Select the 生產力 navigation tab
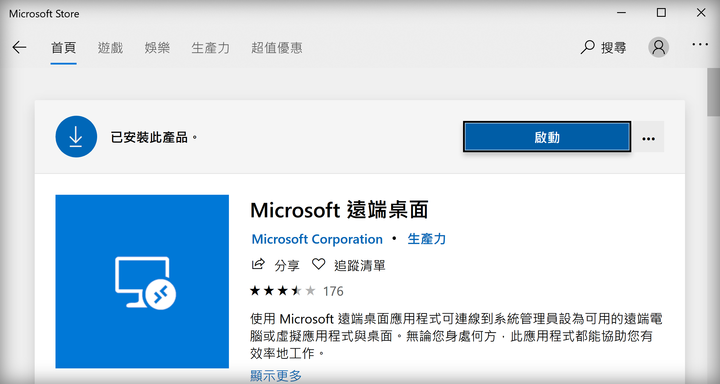Viewport: 720px width, 384px height. tap(210, 48)
